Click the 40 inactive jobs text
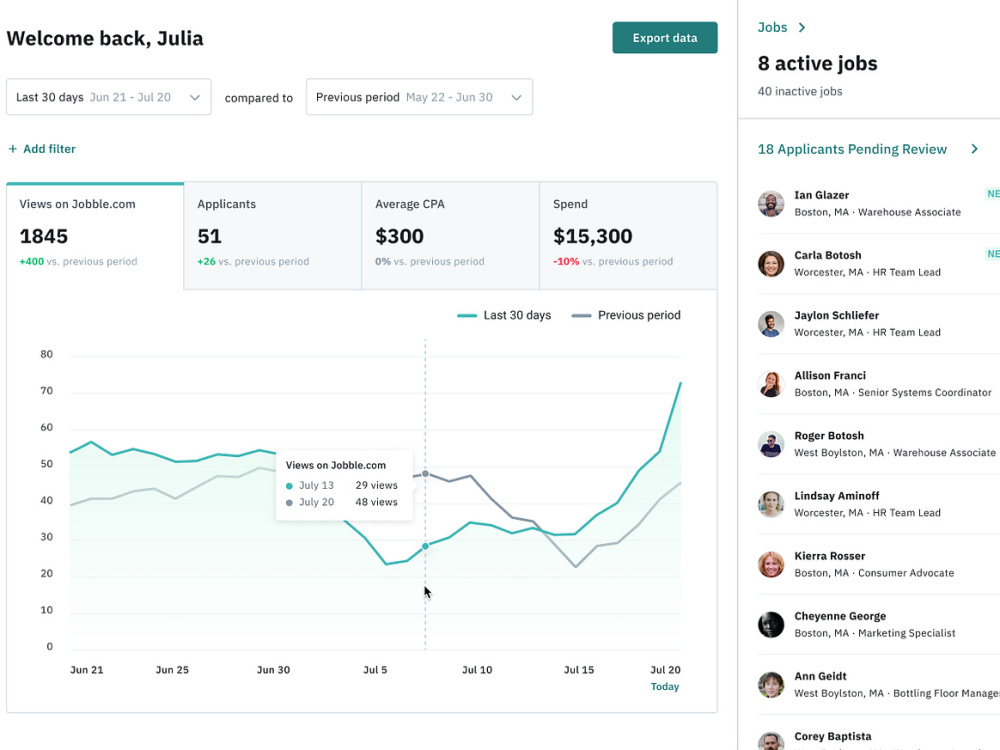Screen dimensions: 1000x750 (x=800, y=91)
